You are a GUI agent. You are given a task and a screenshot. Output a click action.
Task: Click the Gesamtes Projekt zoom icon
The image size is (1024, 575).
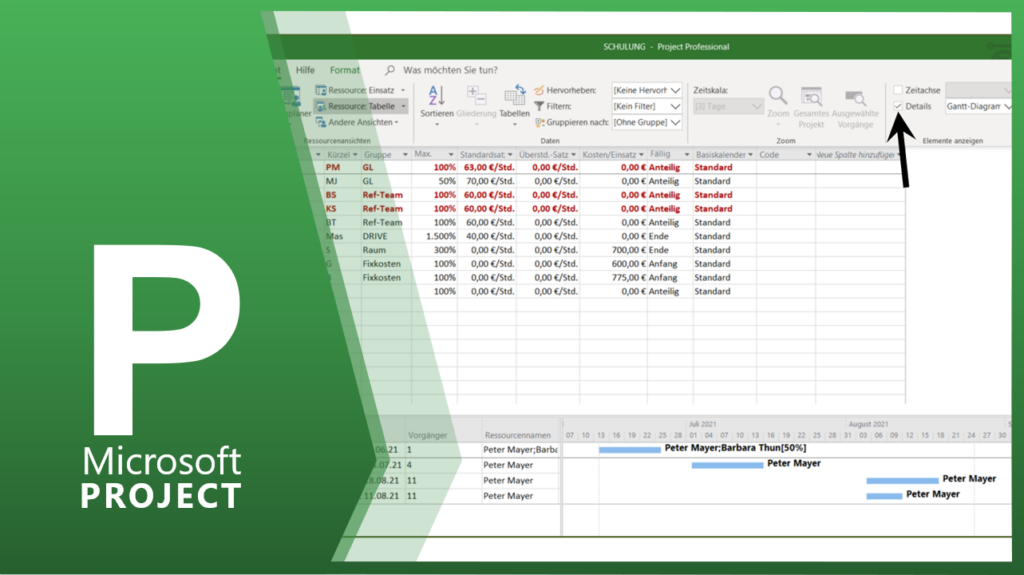tap(811, 97)
